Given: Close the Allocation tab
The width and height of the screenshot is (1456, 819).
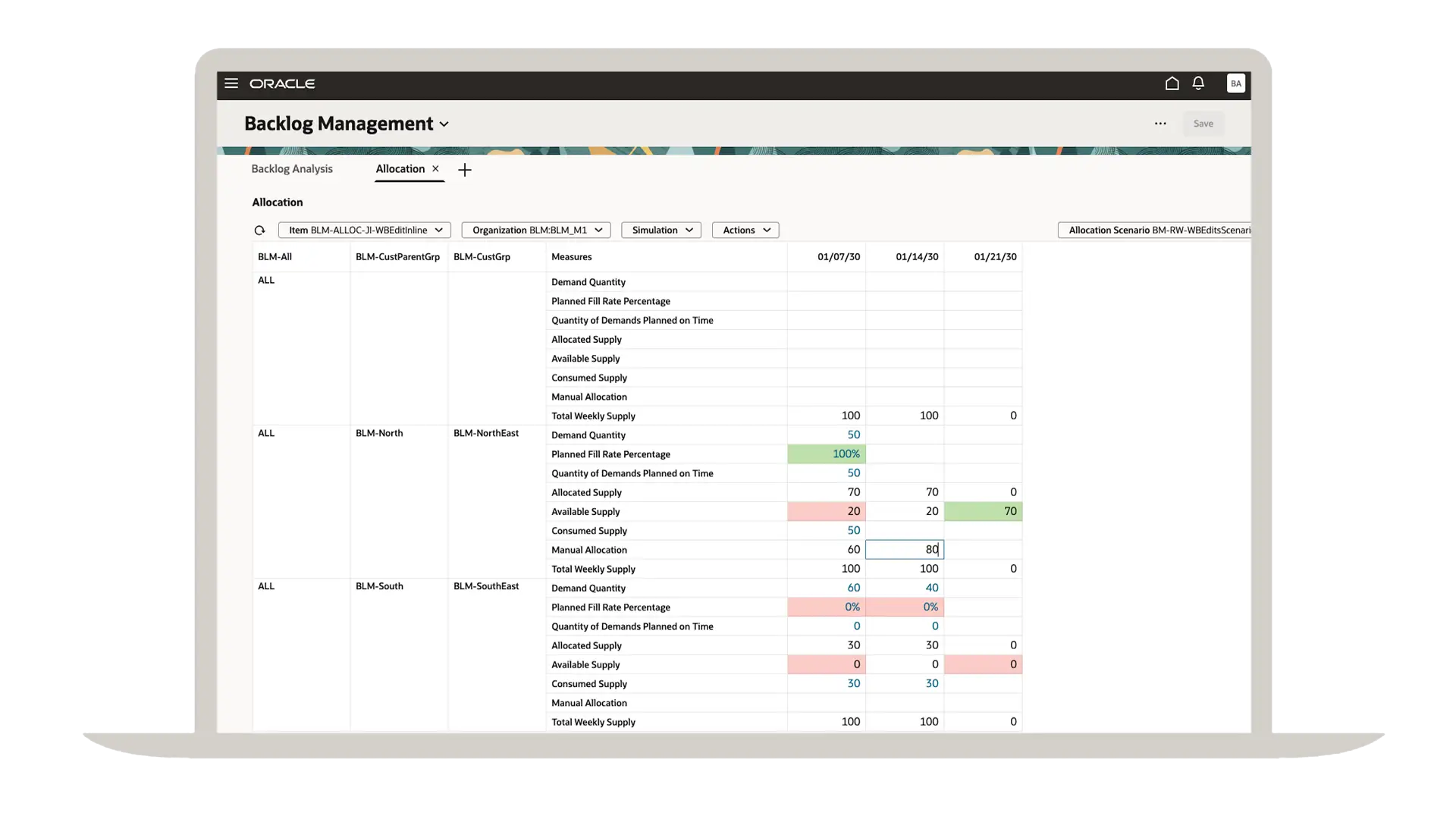Looking at the screenshot, I should pos(436,169).
